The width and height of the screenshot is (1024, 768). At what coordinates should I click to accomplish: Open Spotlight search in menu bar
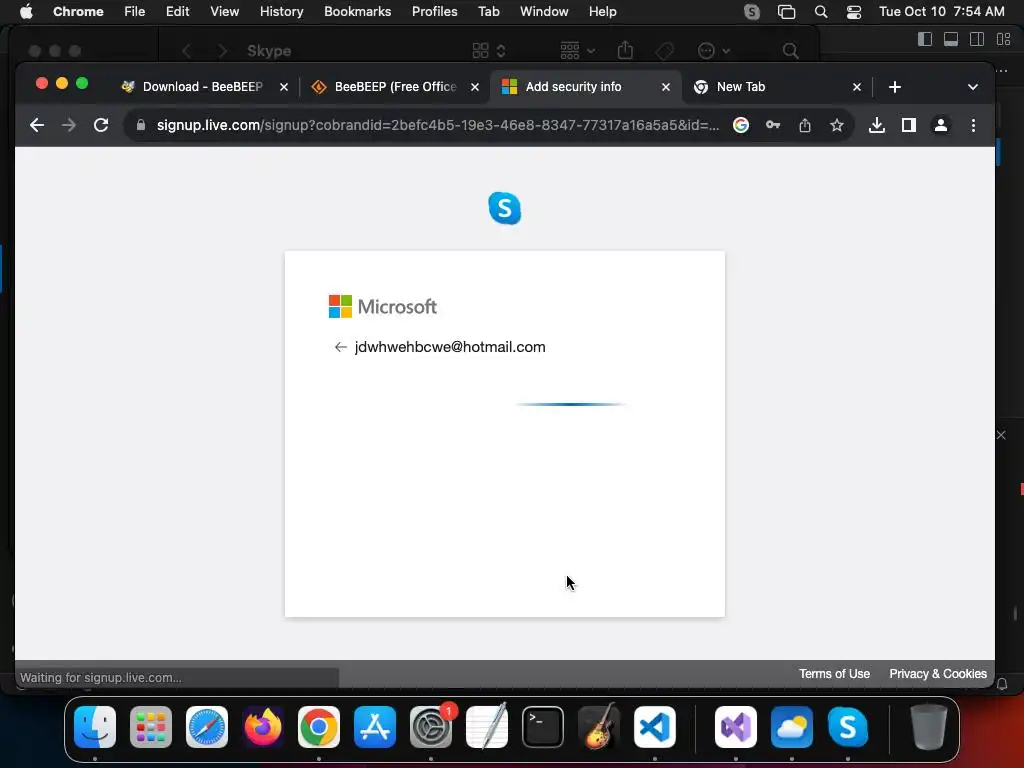pyautogui.click(x=821, y=12)
